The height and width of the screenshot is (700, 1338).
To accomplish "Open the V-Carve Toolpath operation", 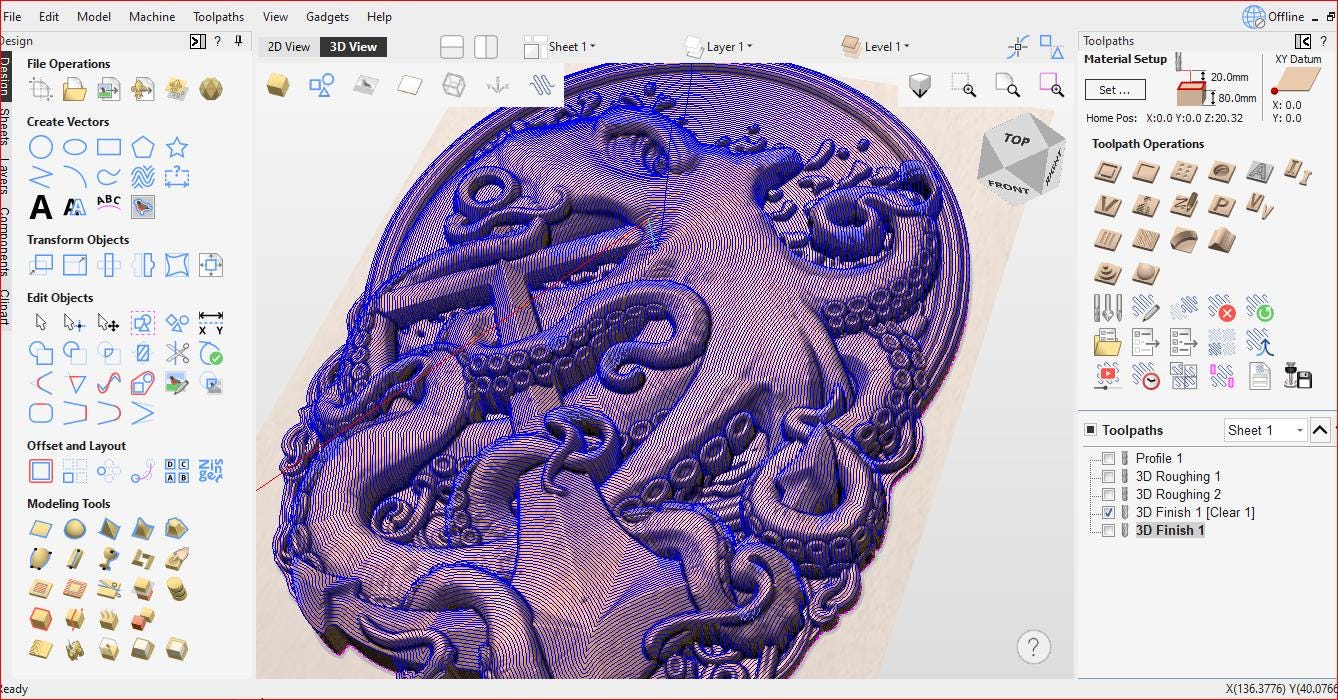I will (1106, 206).
